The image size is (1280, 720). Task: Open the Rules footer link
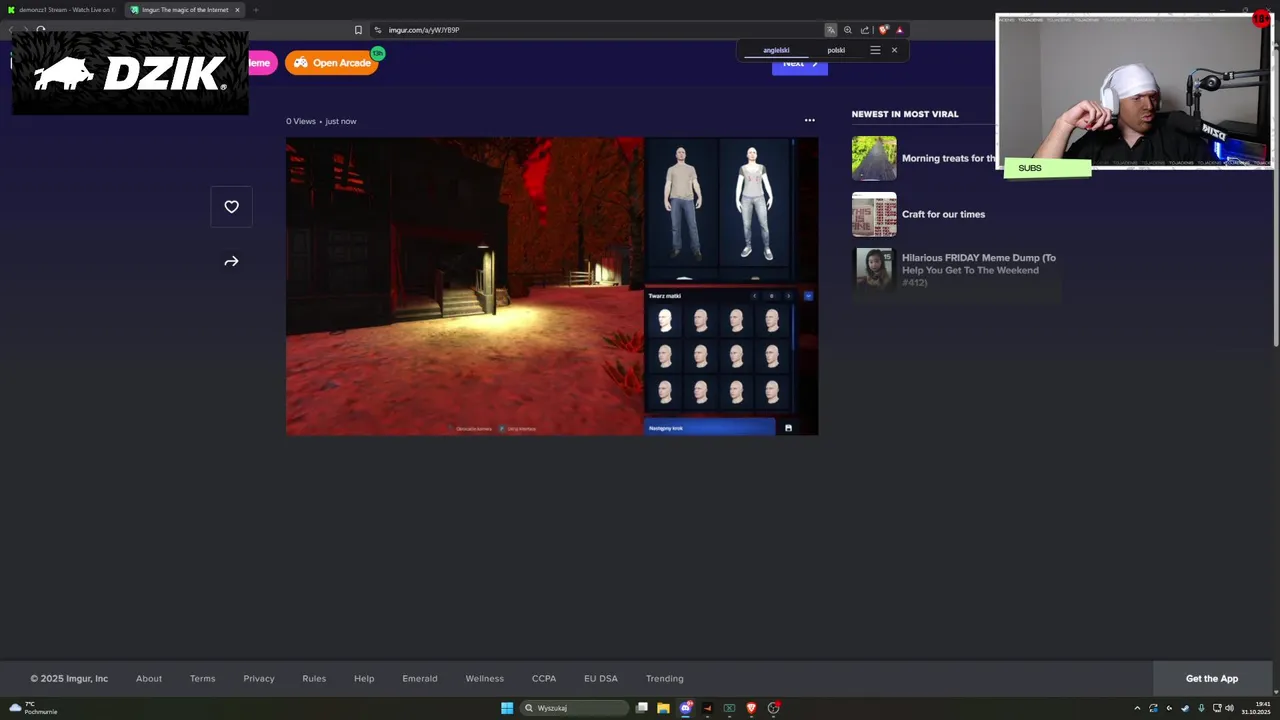click(314, 678)
